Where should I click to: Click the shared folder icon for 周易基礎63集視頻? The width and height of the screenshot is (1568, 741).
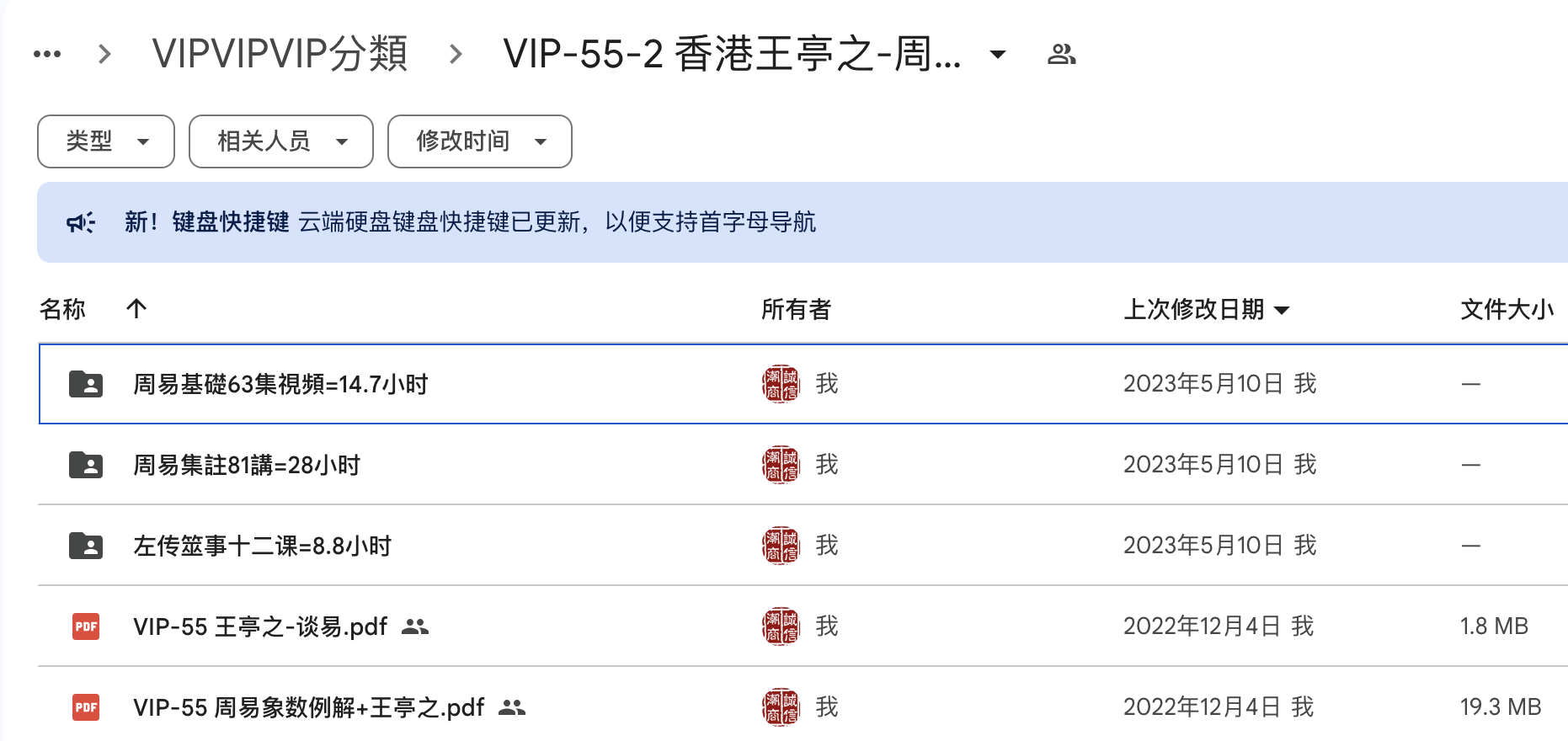point(86,384)
